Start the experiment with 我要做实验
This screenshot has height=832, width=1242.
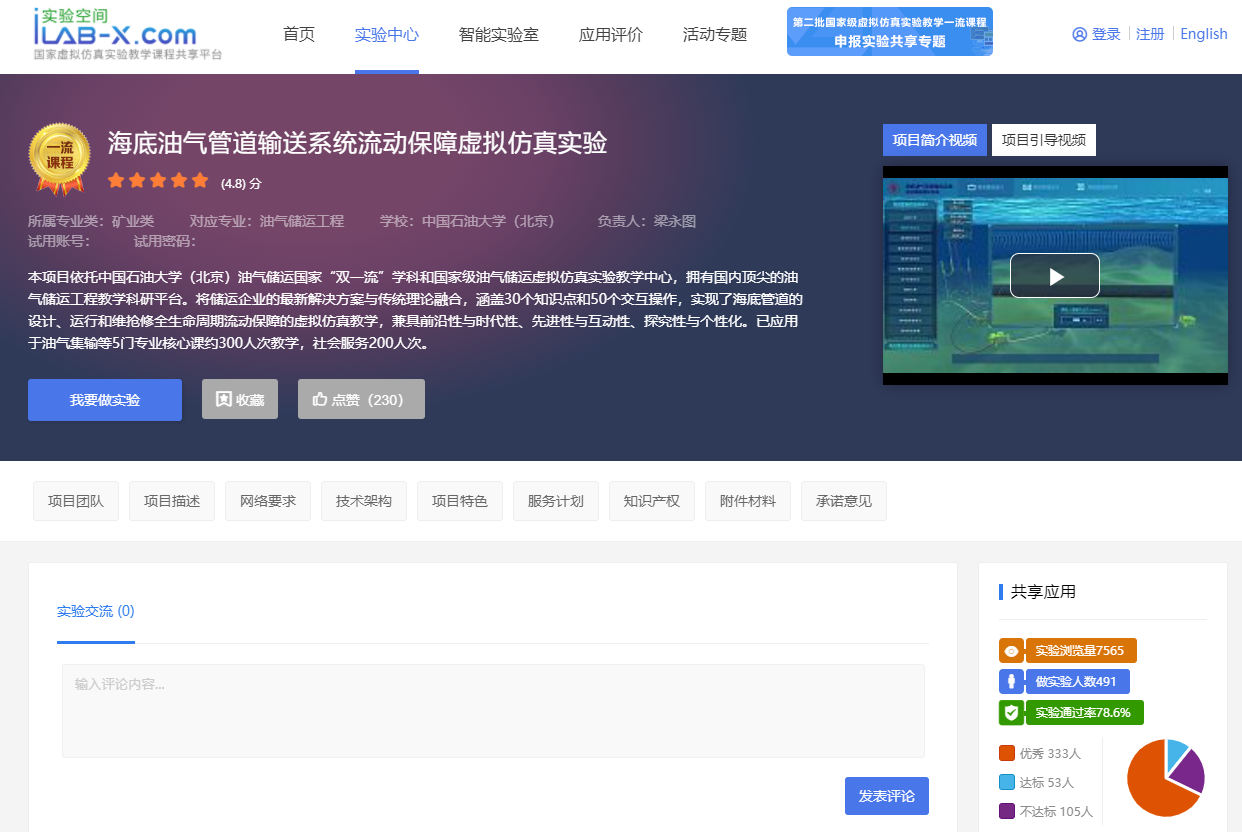click(x=105, y=400)
